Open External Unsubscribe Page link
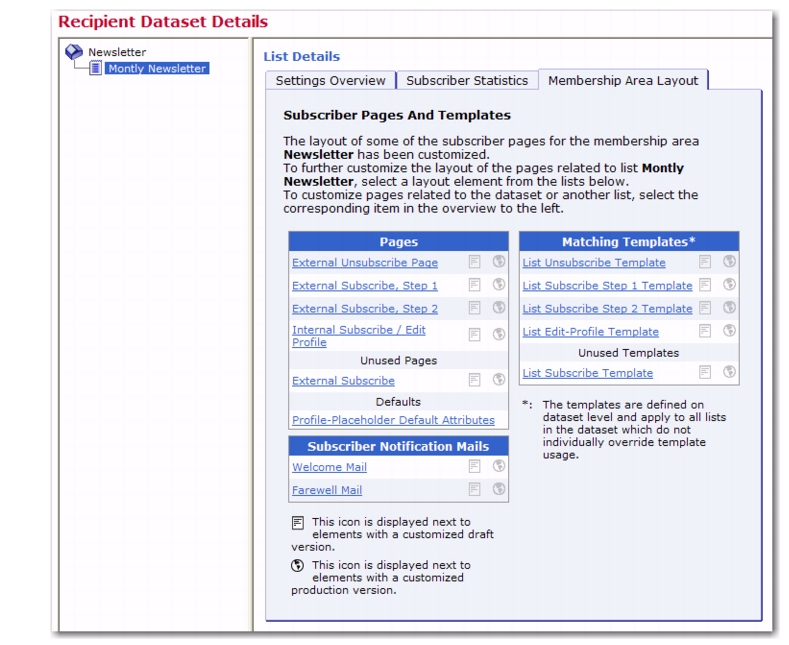 365,263
